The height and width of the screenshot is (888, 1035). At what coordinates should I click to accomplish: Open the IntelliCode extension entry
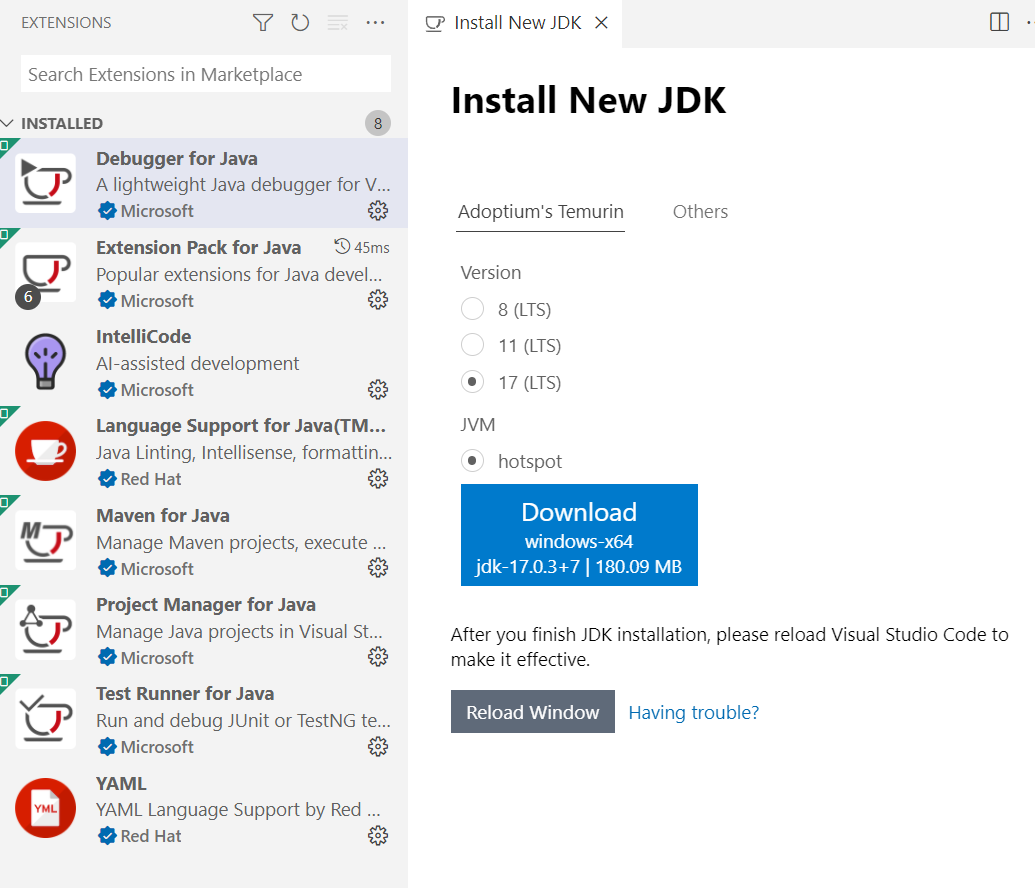(204, 362)
